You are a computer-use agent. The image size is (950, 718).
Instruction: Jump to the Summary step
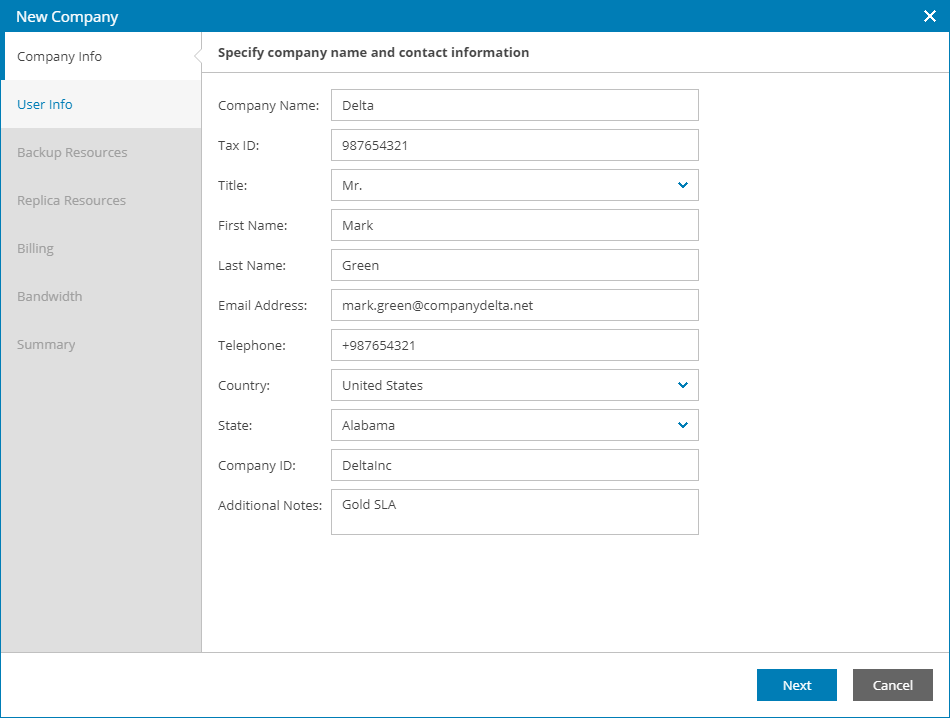coord(46,344)
